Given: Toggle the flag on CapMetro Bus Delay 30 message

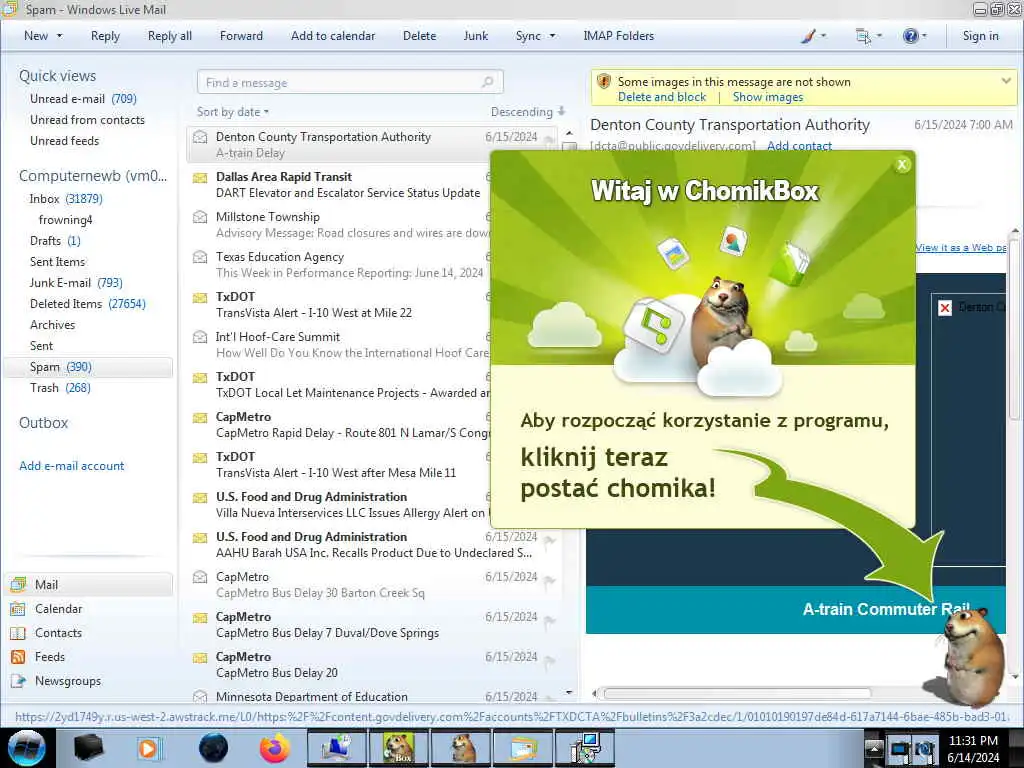Looking at the screenshot, I should point(550,580).
